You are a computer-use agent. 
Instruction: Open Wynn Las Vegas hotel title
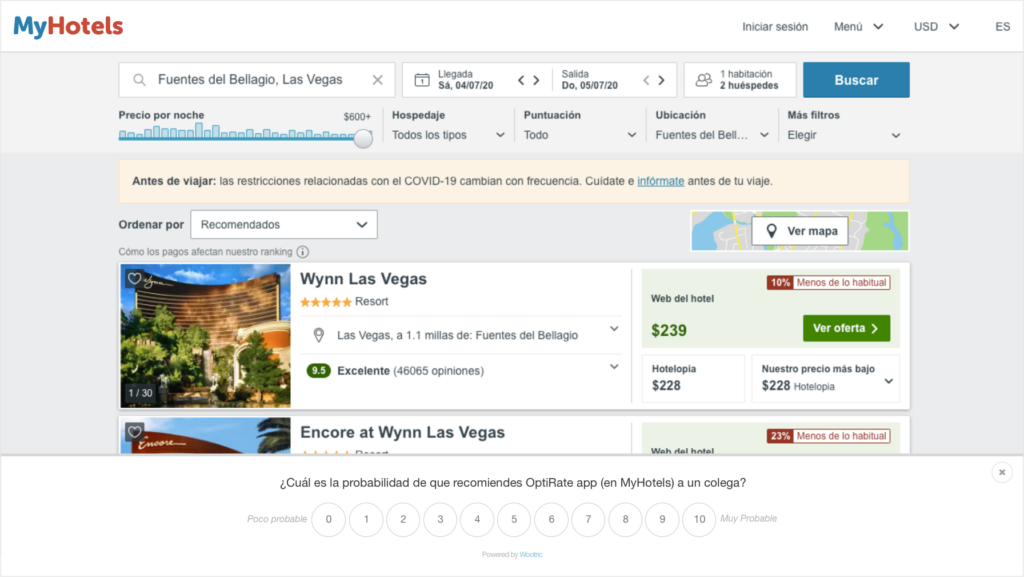[363, 279]
